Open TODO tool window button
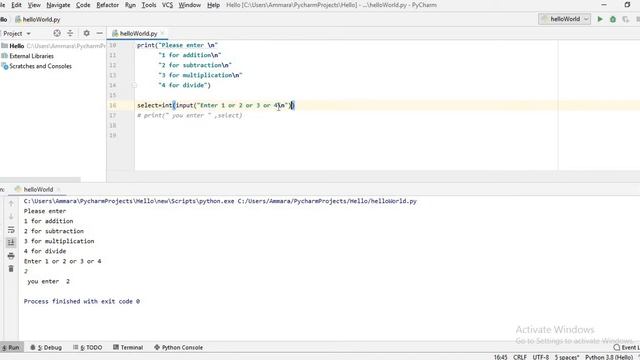640x360 pixels. tap(87, 347)
